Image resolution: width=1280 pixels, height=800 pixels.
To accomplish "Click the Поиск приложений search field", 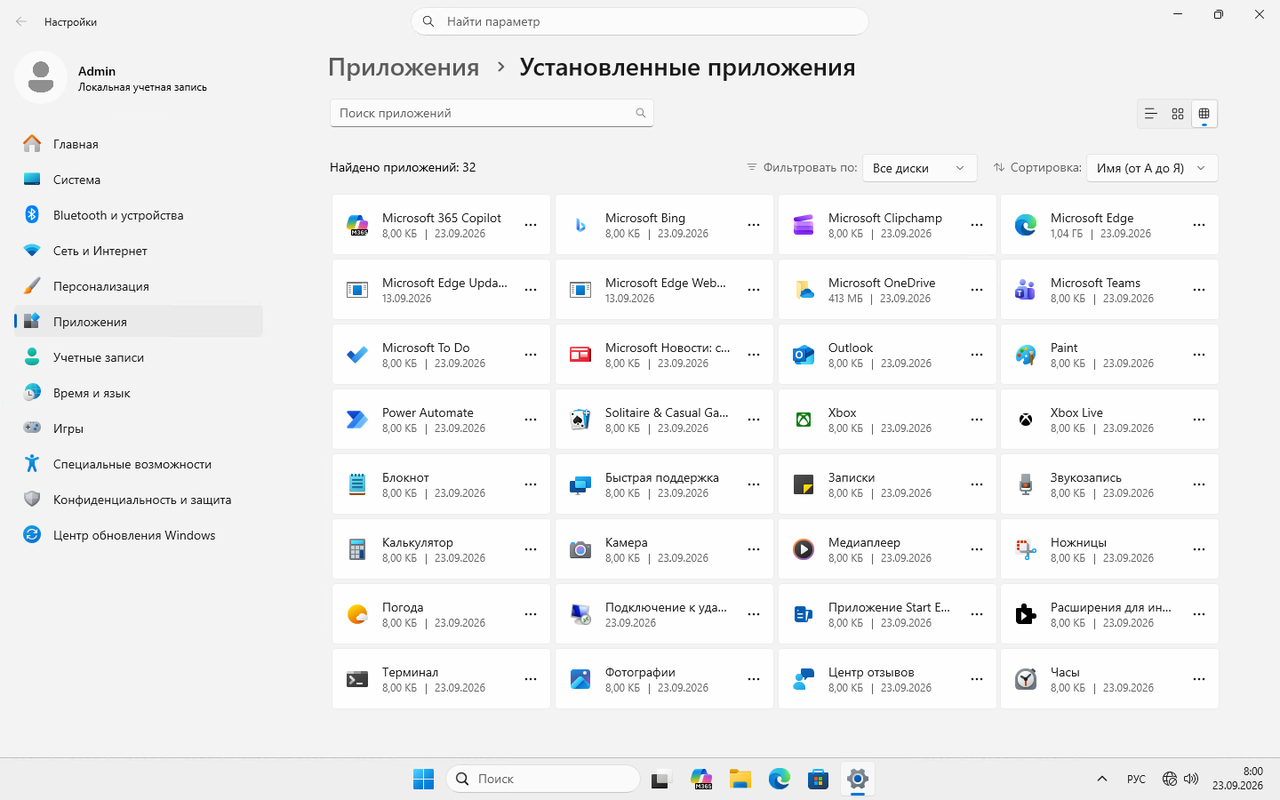I will click(x=492, y=113).
